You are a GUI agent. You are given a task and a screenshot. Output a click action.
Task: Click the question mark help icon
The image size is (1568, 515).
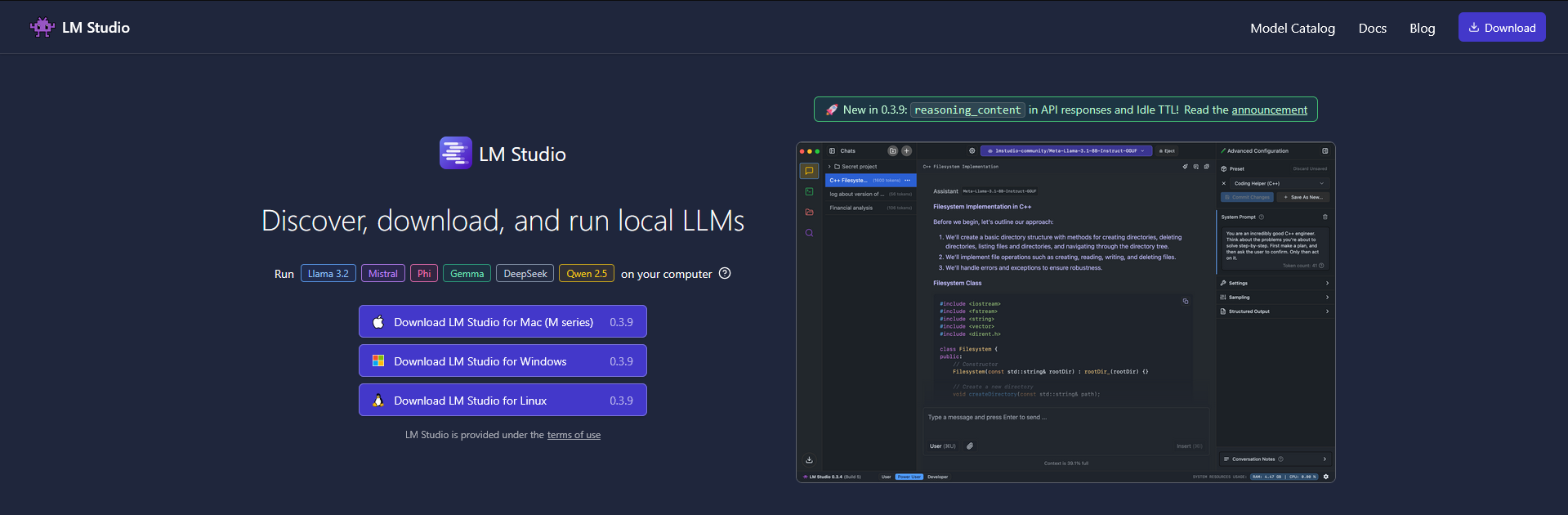coord(725,273)
